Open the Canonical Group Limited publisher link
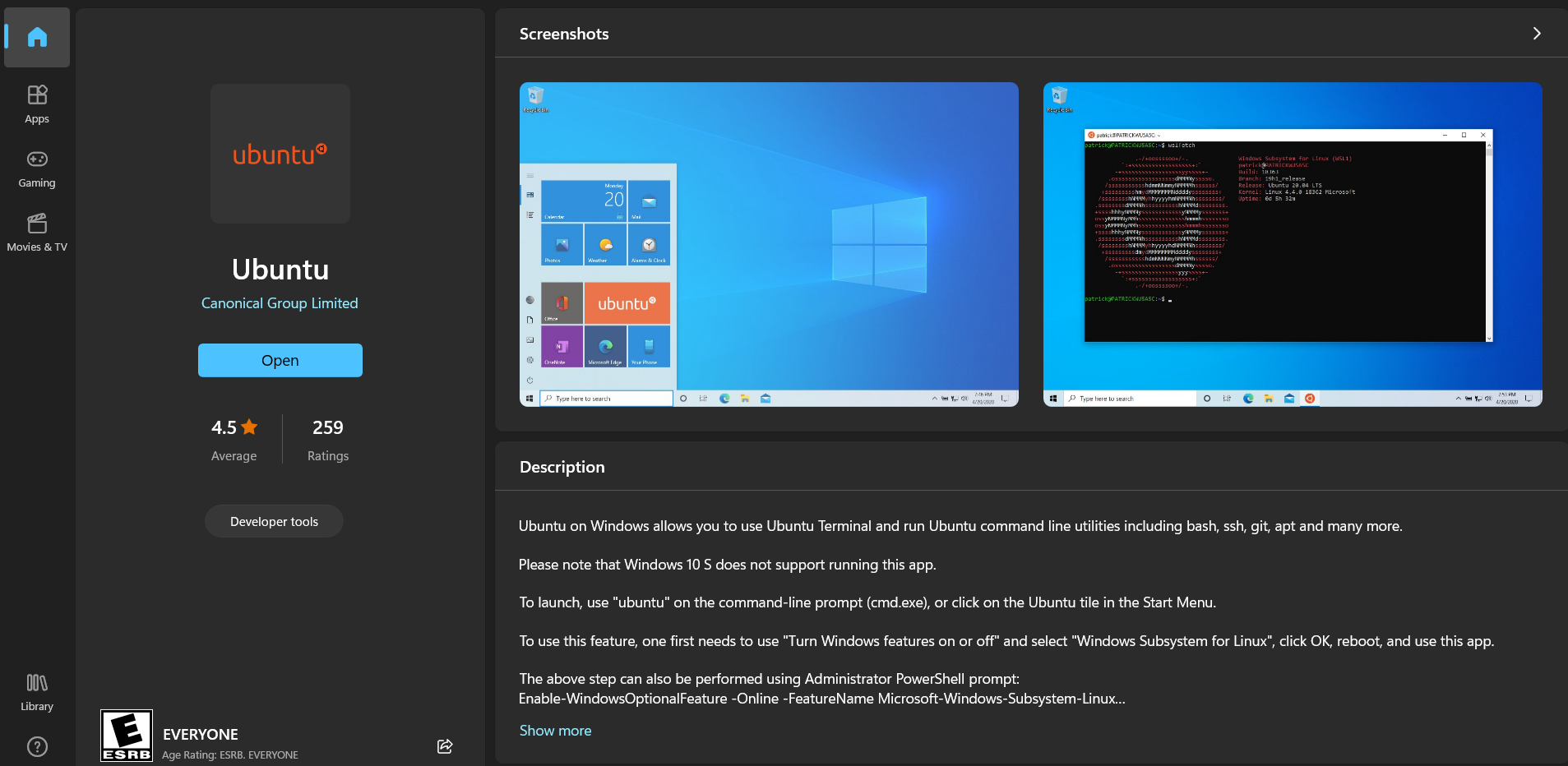 tap(280, 303)
